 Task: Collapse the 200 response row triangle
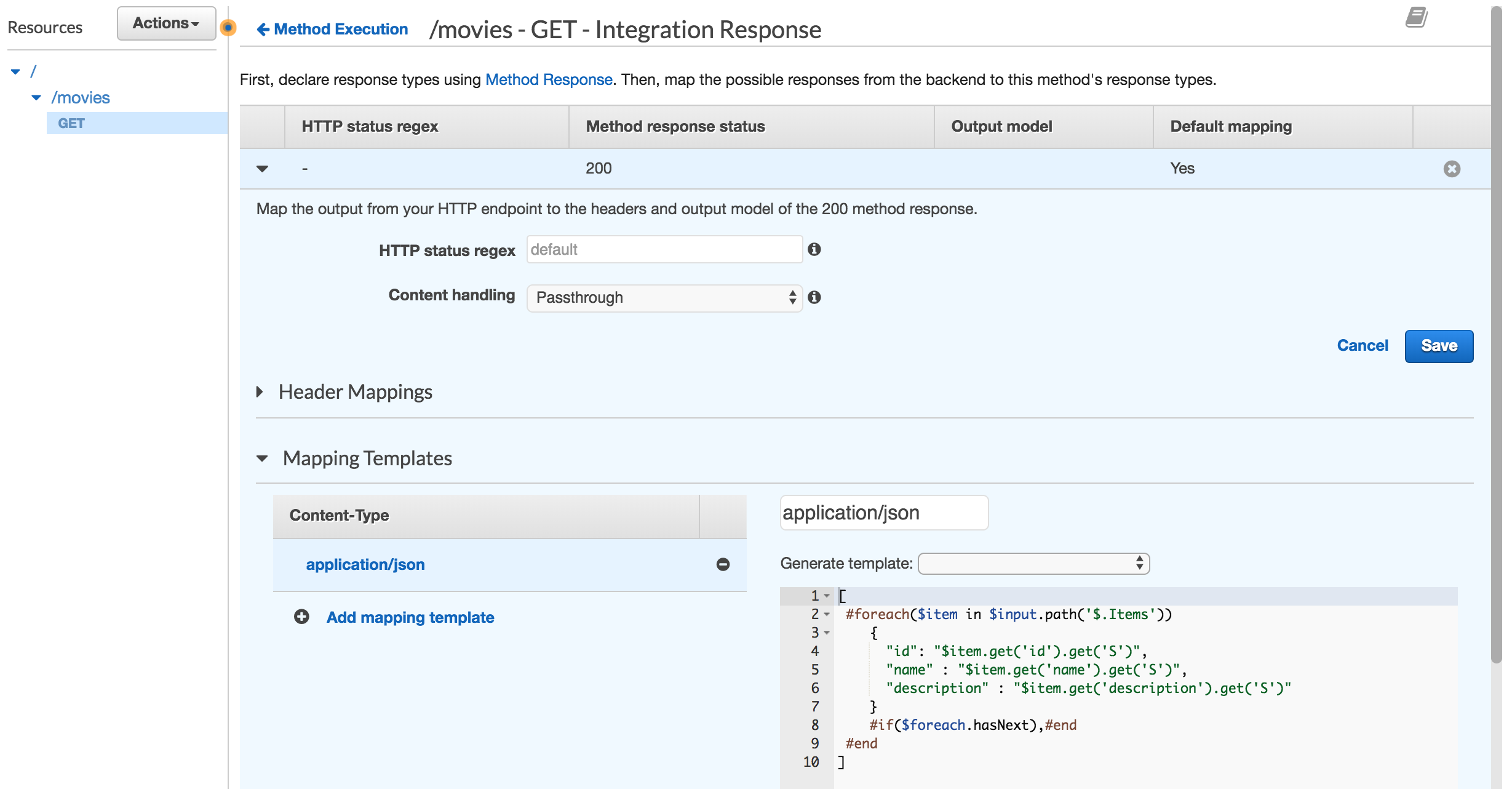261,169
